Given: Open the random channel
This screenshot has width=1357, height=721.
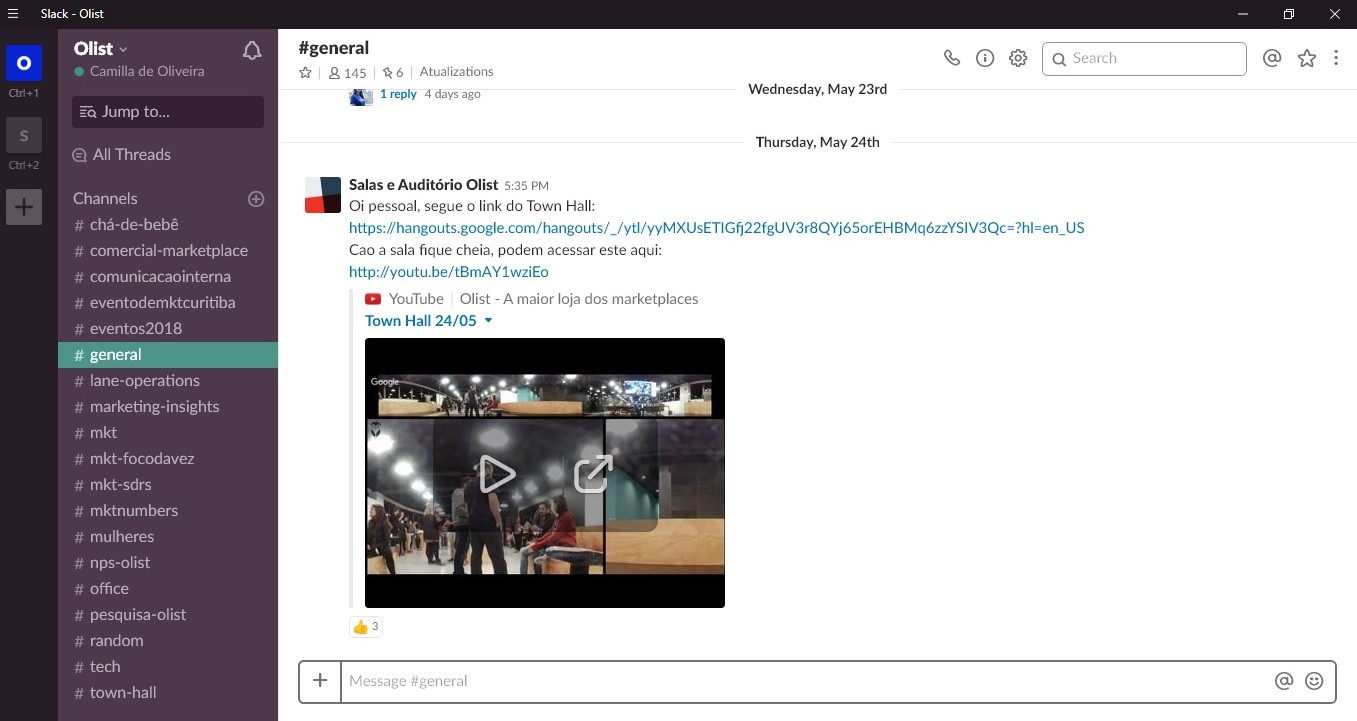Looking at the screenshot, I should [x=168, y=641].
